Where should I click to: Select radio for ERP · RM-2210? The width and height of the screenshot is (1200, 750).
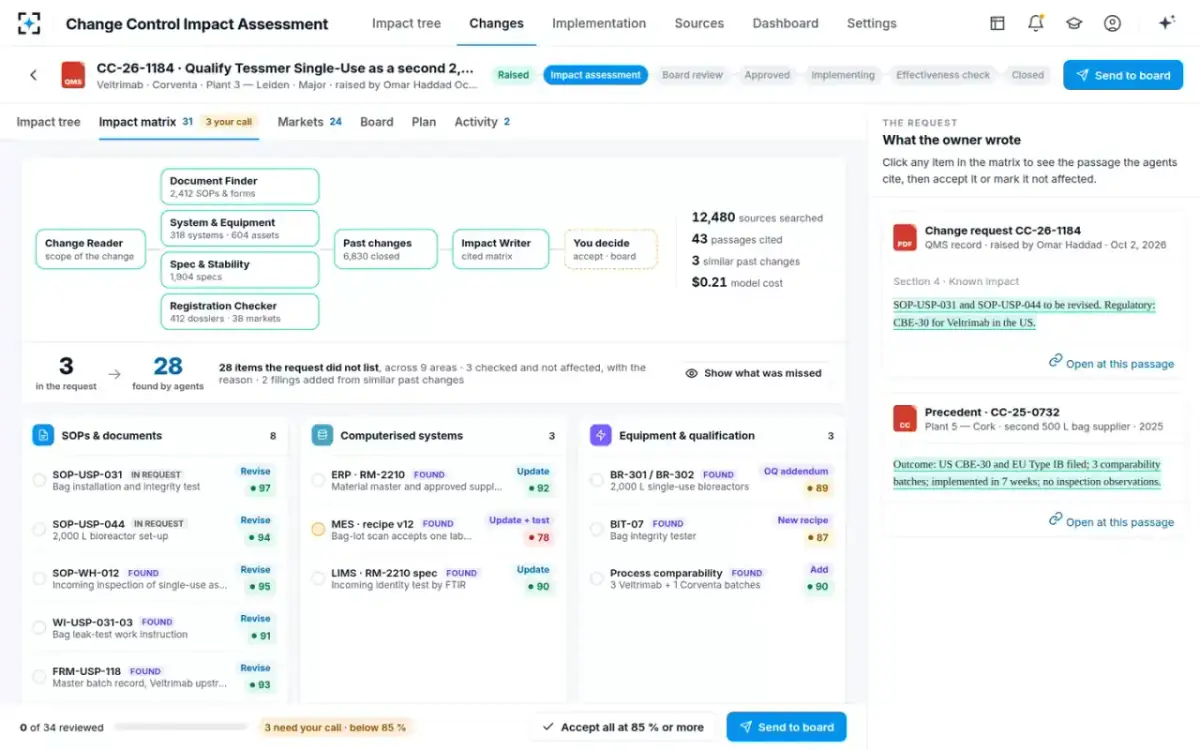pos(318,480)
